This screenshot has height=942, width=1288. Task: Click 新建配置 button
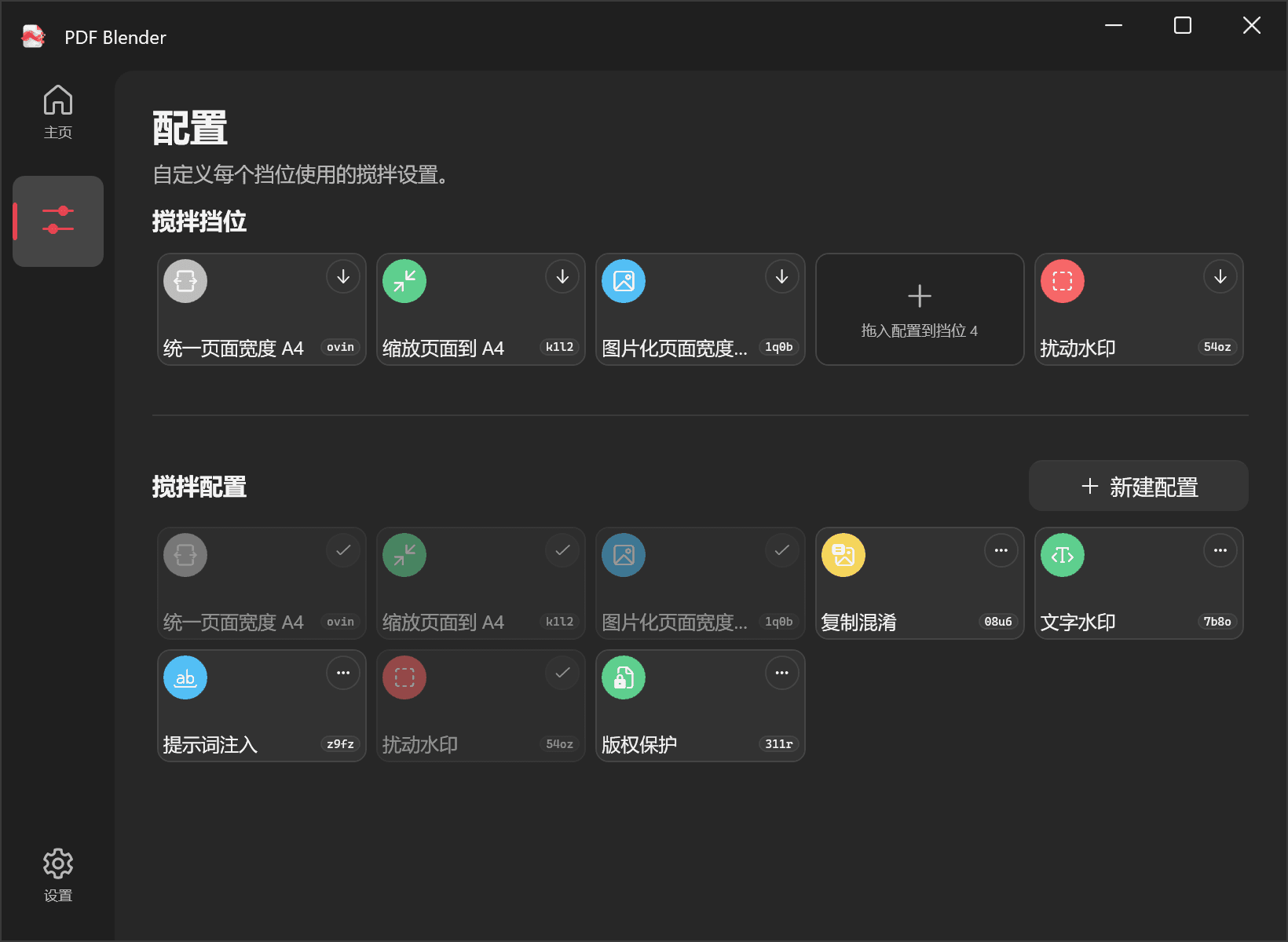(x=1139, y=486)
